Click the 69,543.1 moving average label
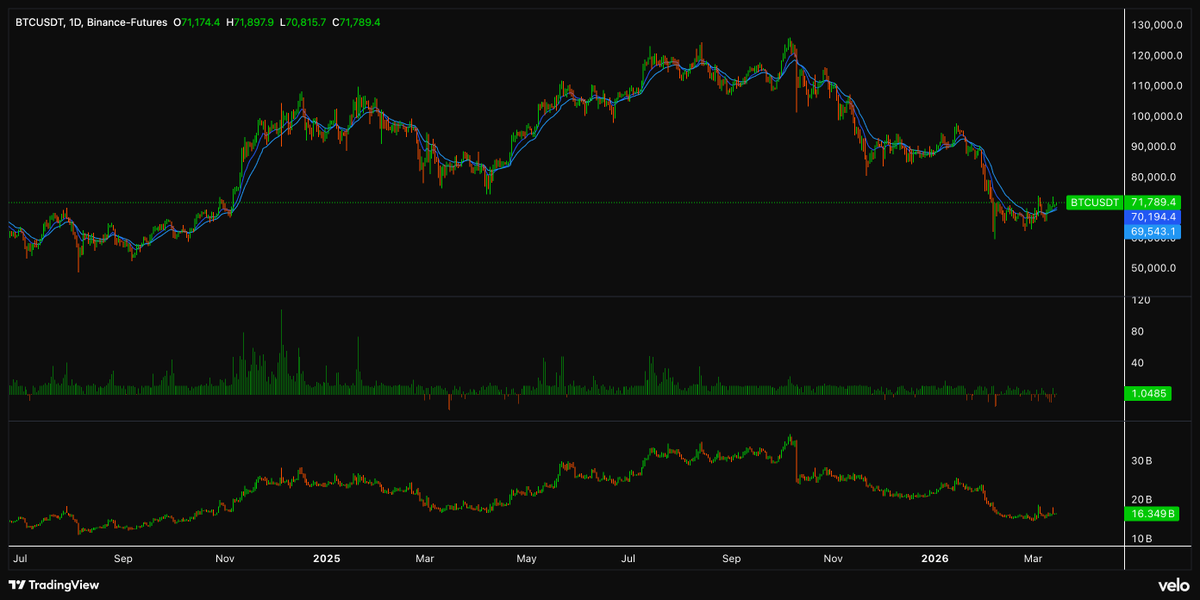The image size is (1200, 600). (x=1153, y=230)
